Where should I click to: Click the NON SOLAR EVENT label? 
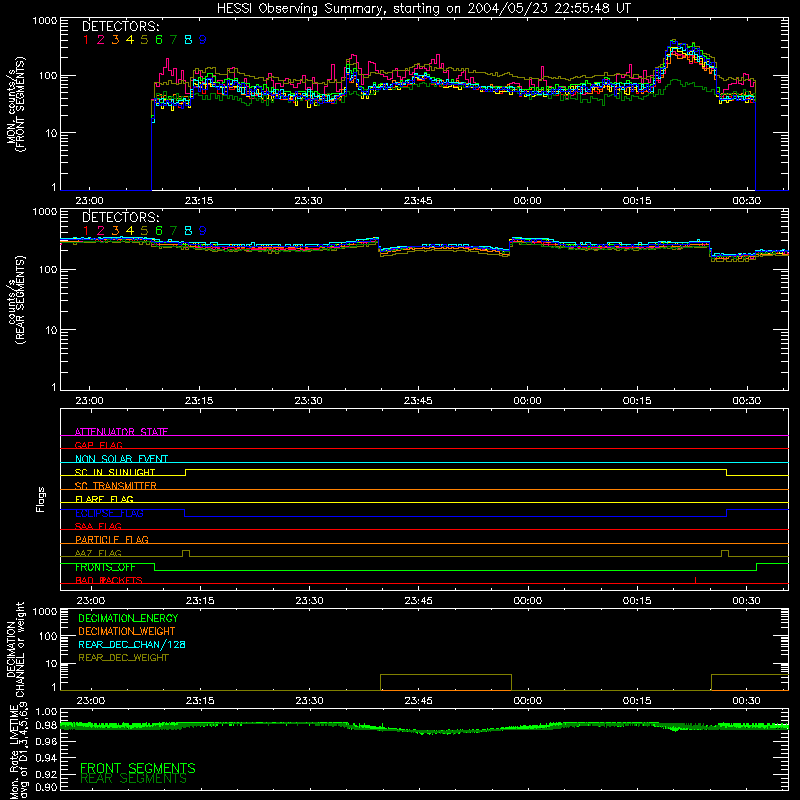[121, 459]
